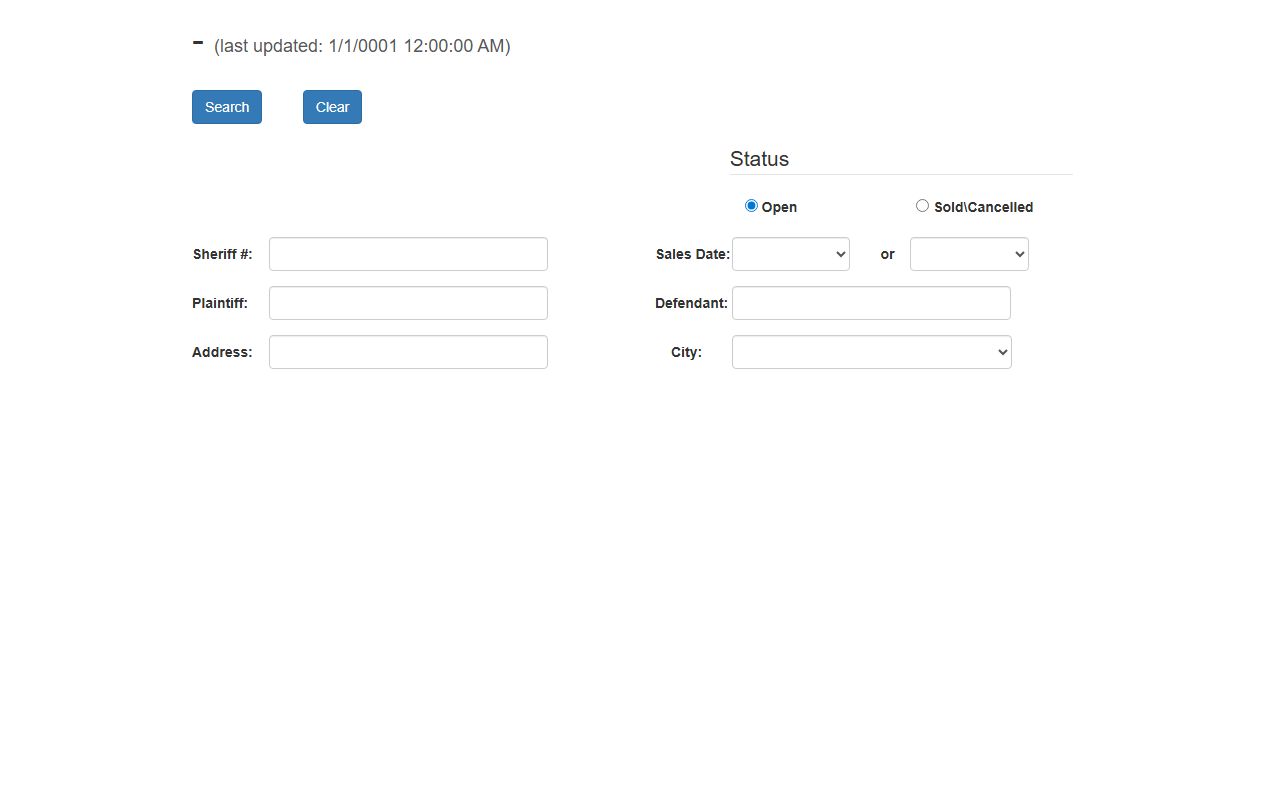This screenshot has width=1280, height=800.
Task: Select the Open status radio button
Action: (751, 206)
